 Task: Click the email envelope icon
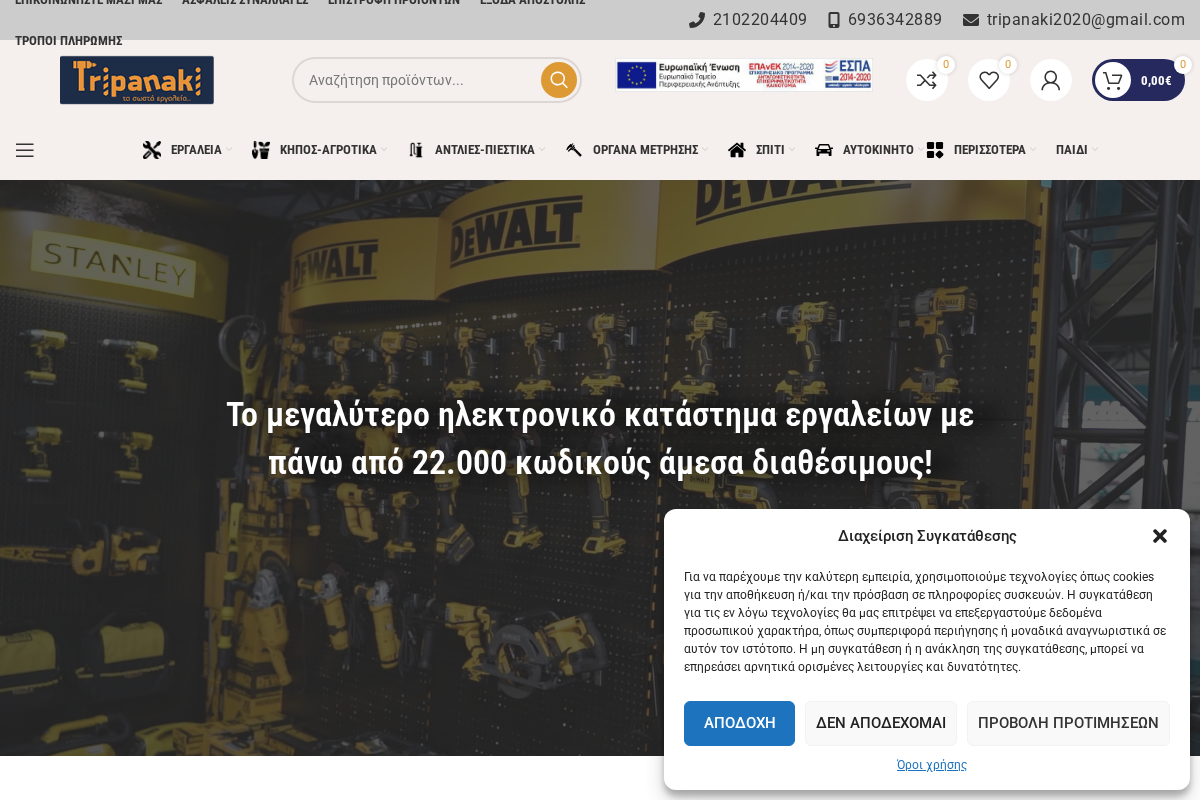tap(971, 20)
